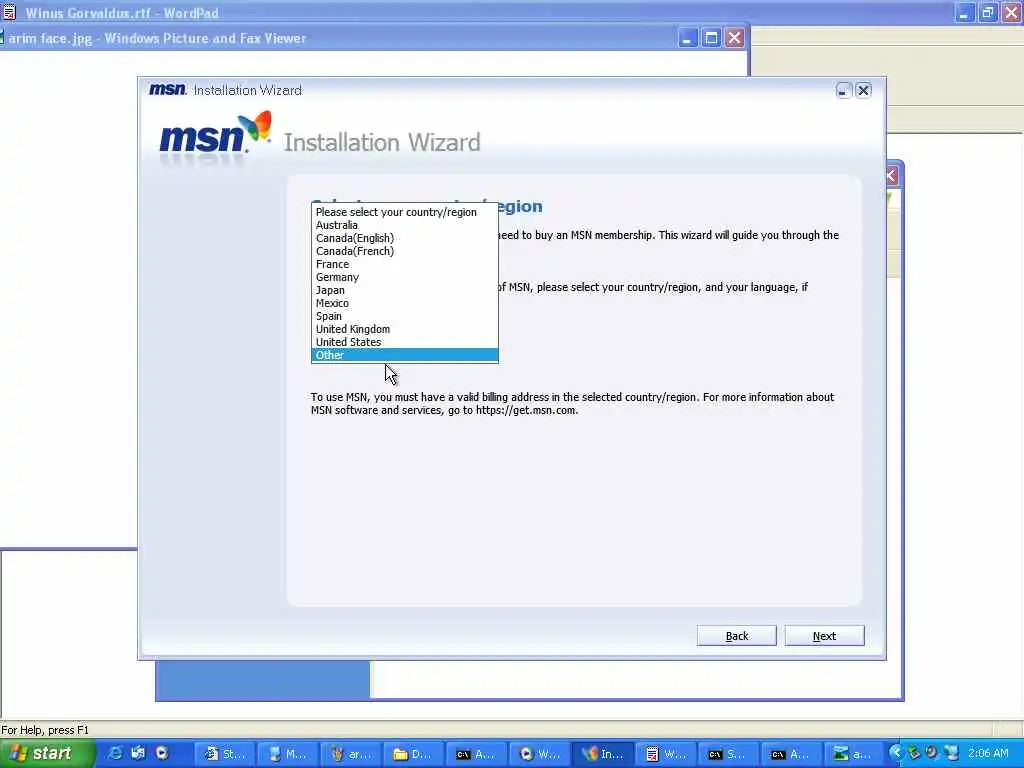1024x768 pixels.
Task: Click Show Desktop icon in Quick Launch
Action: click(138, 754)
